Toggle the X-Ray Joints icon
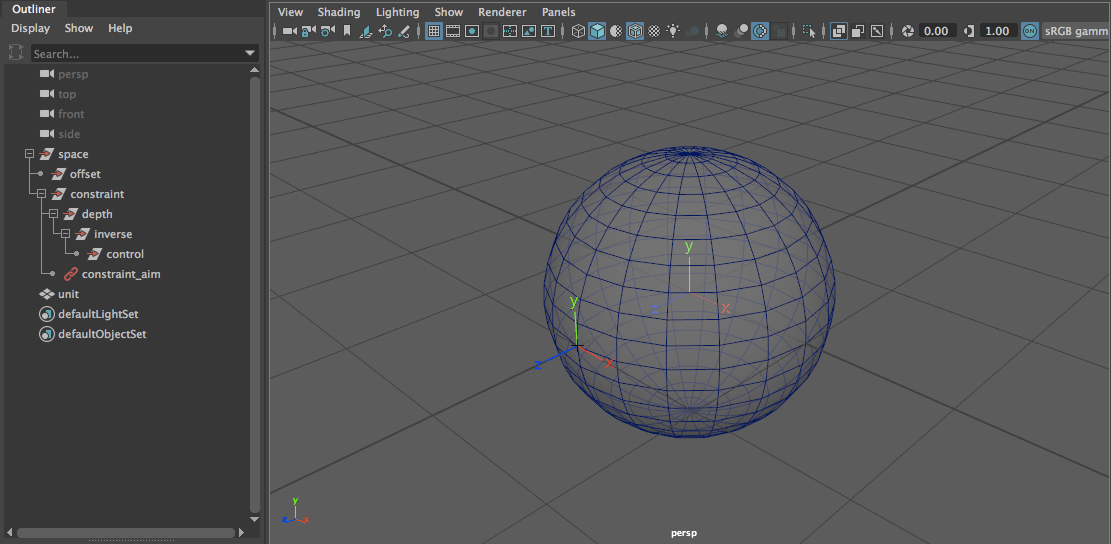Image resolution: width=1111 pixels, height=544 pixels. click(x=876, y=31)
